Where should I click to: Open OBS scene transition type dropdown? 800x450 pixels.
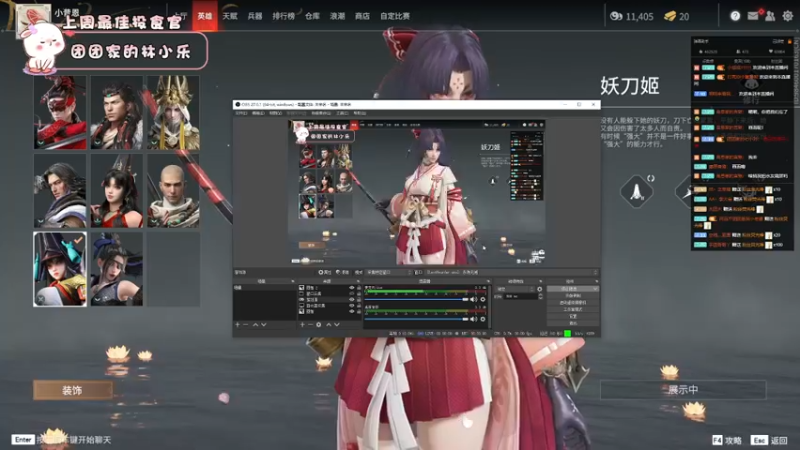[515, 289]
